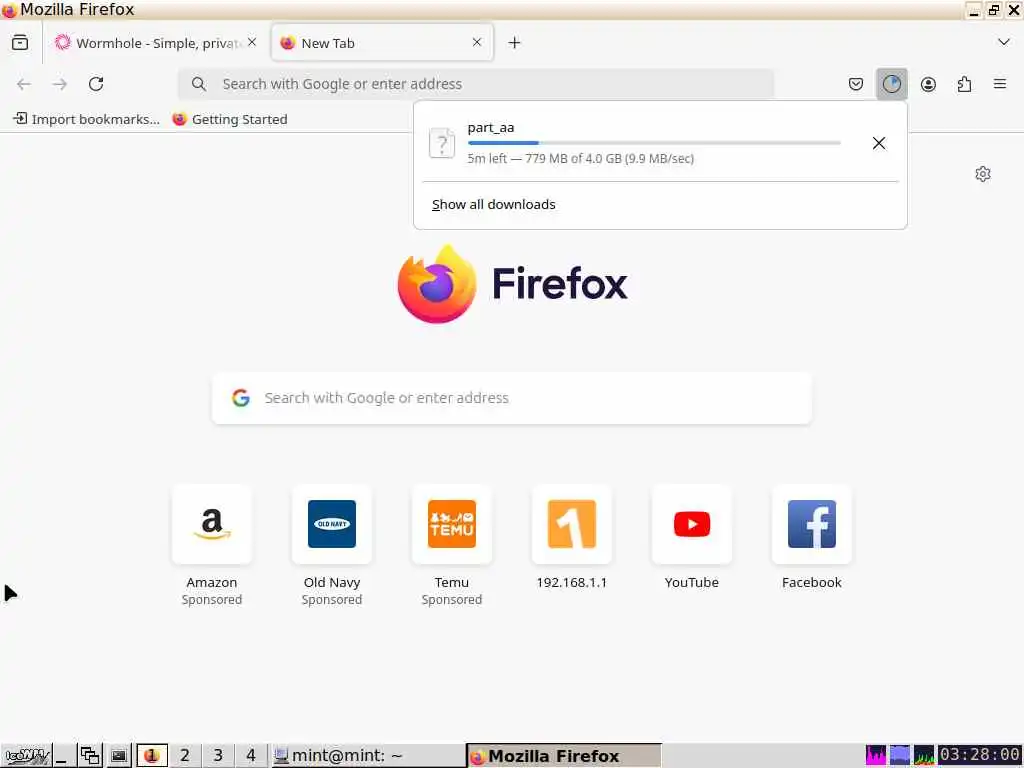Image resolution: width=1024 pixels, height=768 pixels.
Task: Click the blue memory monitor tray graph
Action: pos(900,756)
